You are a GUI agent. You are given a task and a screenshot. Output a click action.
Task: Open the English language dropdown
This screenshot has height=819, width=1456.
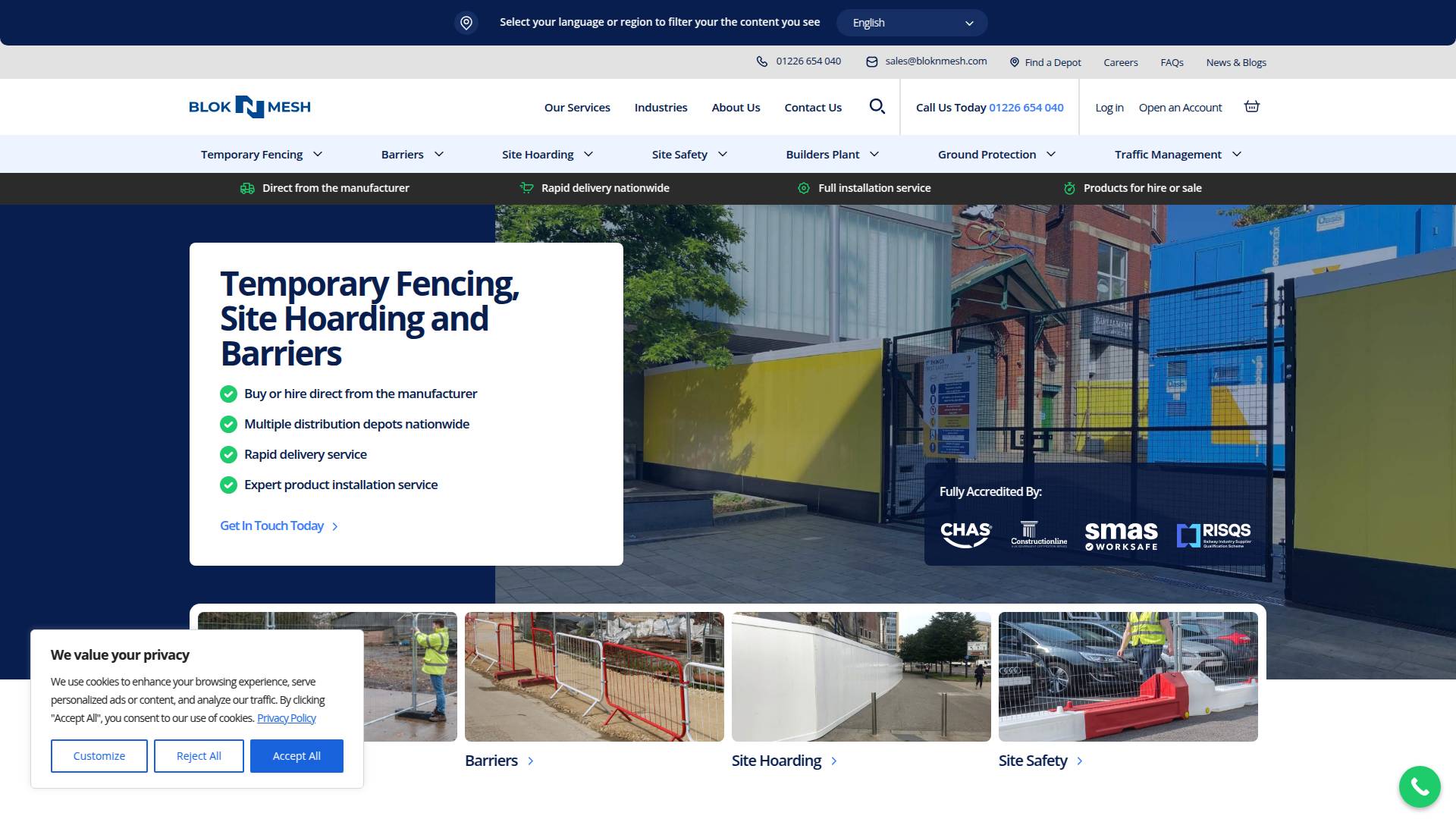point(912,22)
